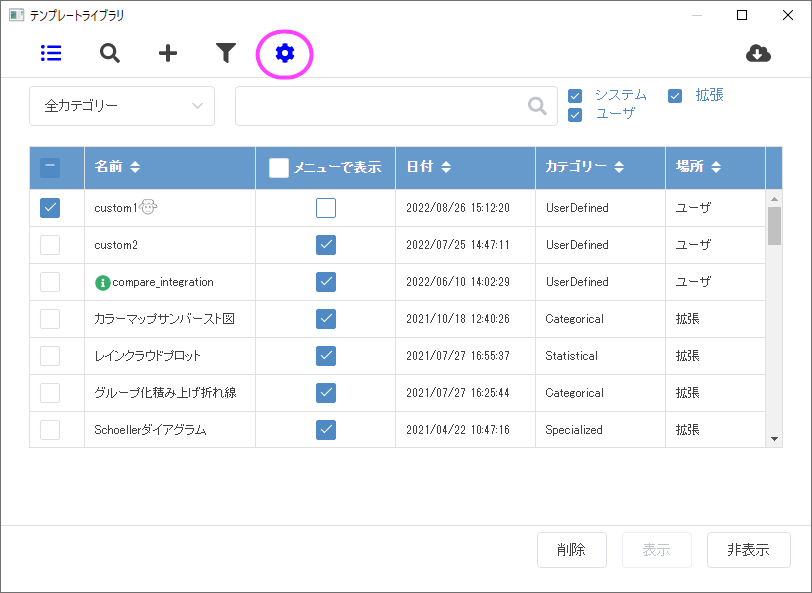Enable menu display for custom1
Screen dimensions: 812x593
[x=326, y=208]
